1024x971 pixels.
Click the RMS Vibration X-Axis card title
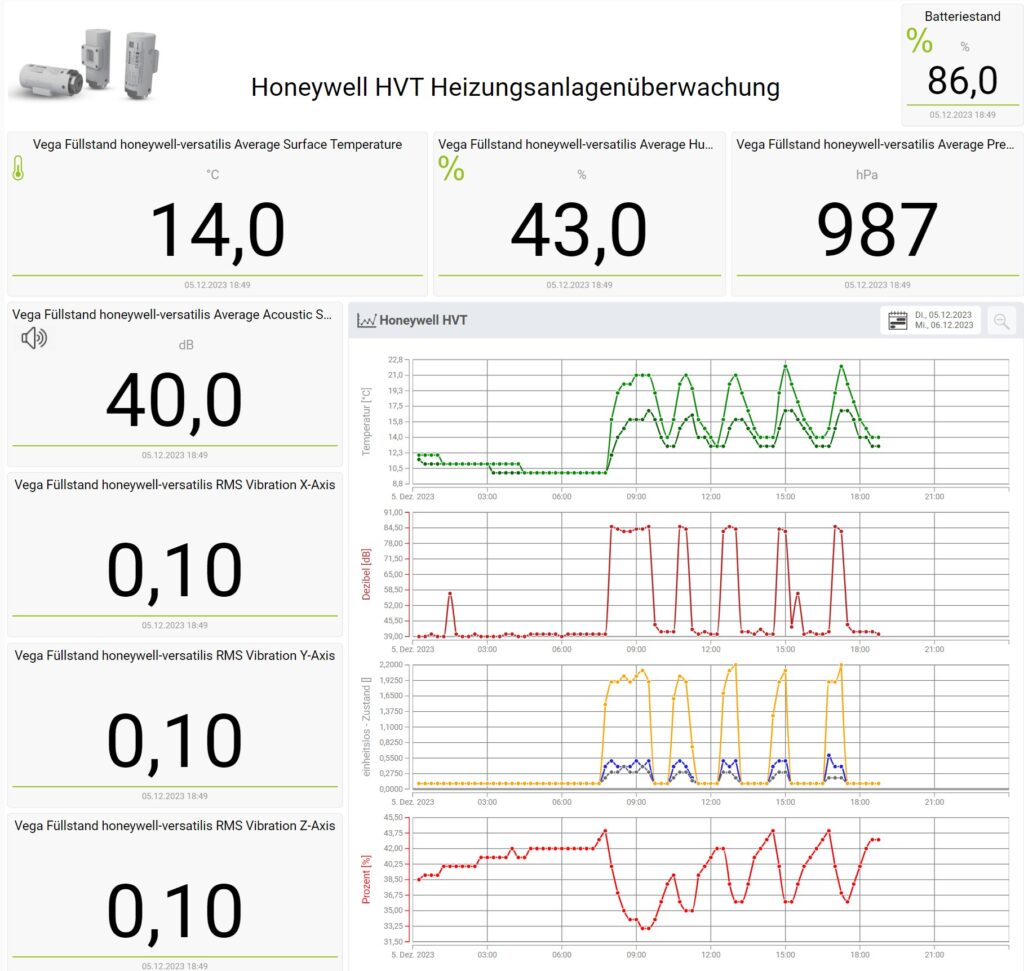tap(174, 485)
